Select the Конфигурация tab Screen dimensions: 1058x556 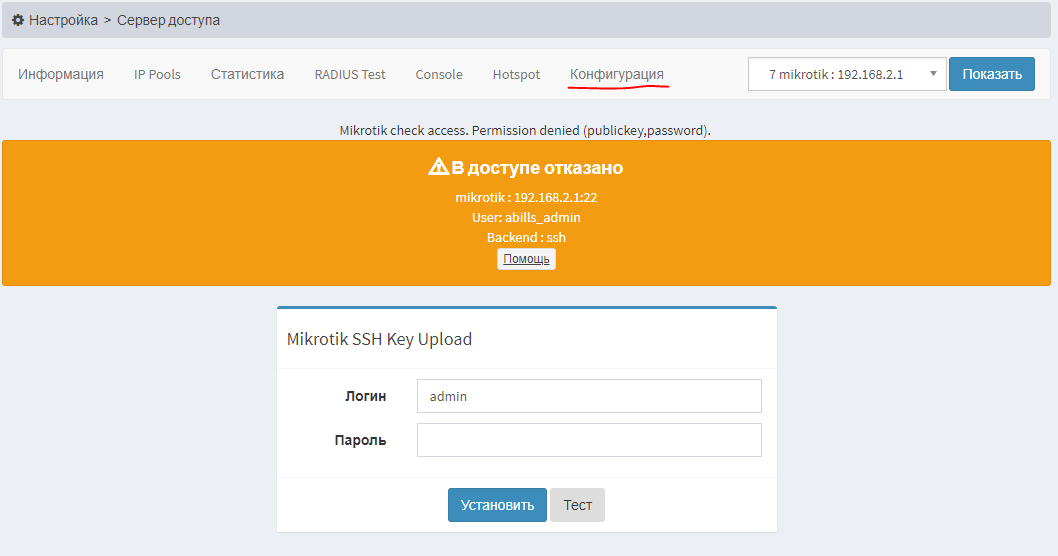click(x=617, y=74)
